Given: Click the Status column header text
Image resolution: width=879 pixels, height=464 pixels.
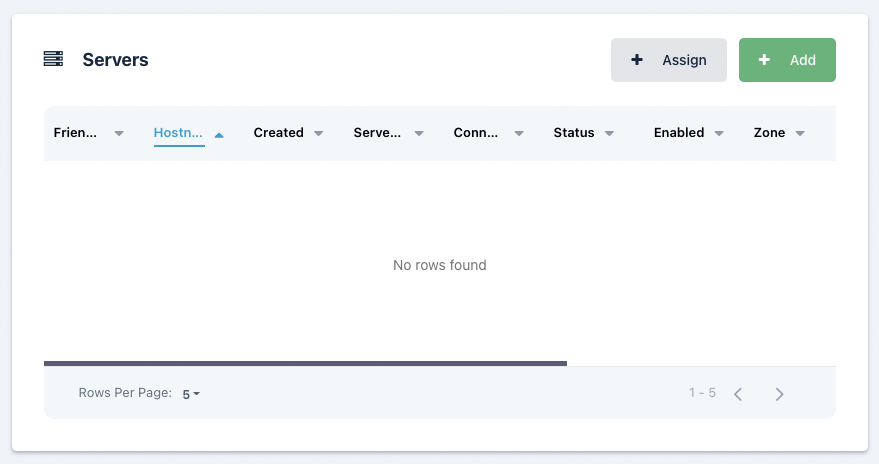Looking at the screenshot, I should tap(574, 133).
